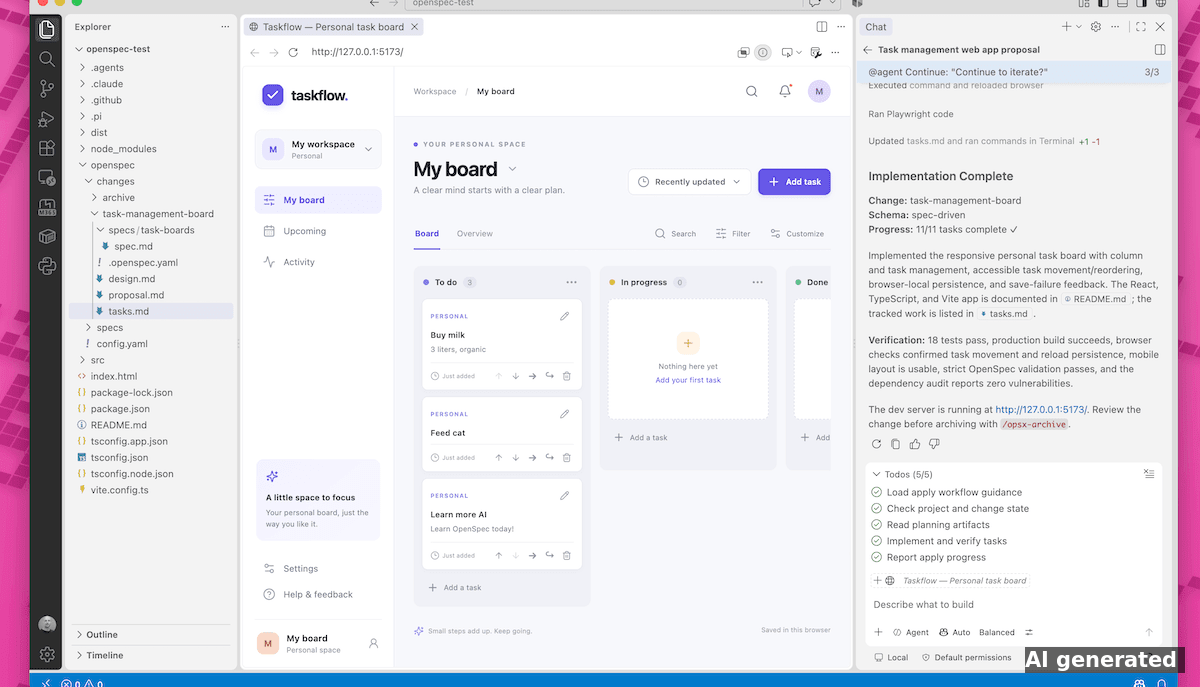Open the workspace switcher My workspace
This screenshot has width=1200, height=687.
click(x=318, y=149)
